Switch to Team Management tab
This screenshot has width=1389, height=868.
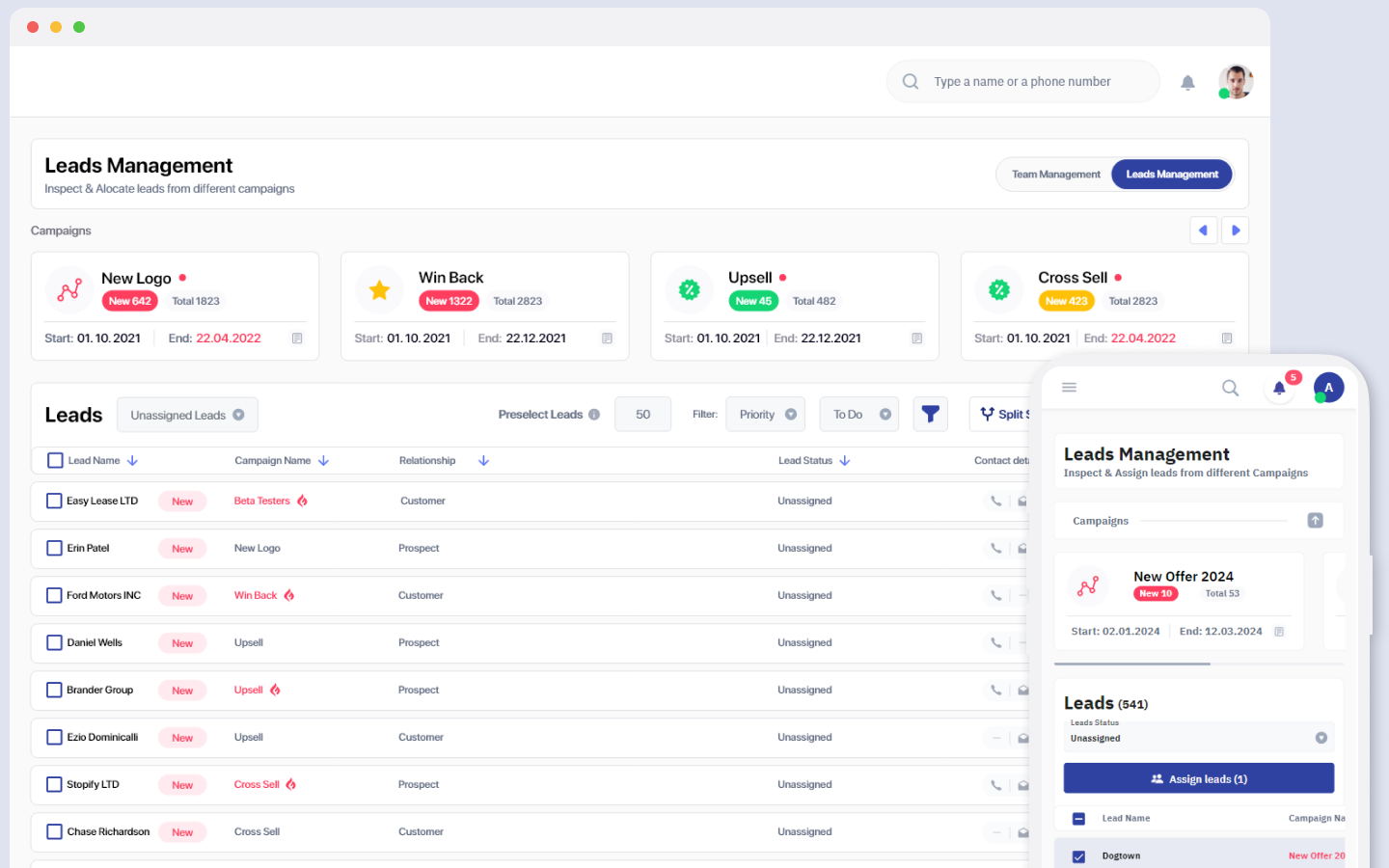click(x=1055, y=175)
